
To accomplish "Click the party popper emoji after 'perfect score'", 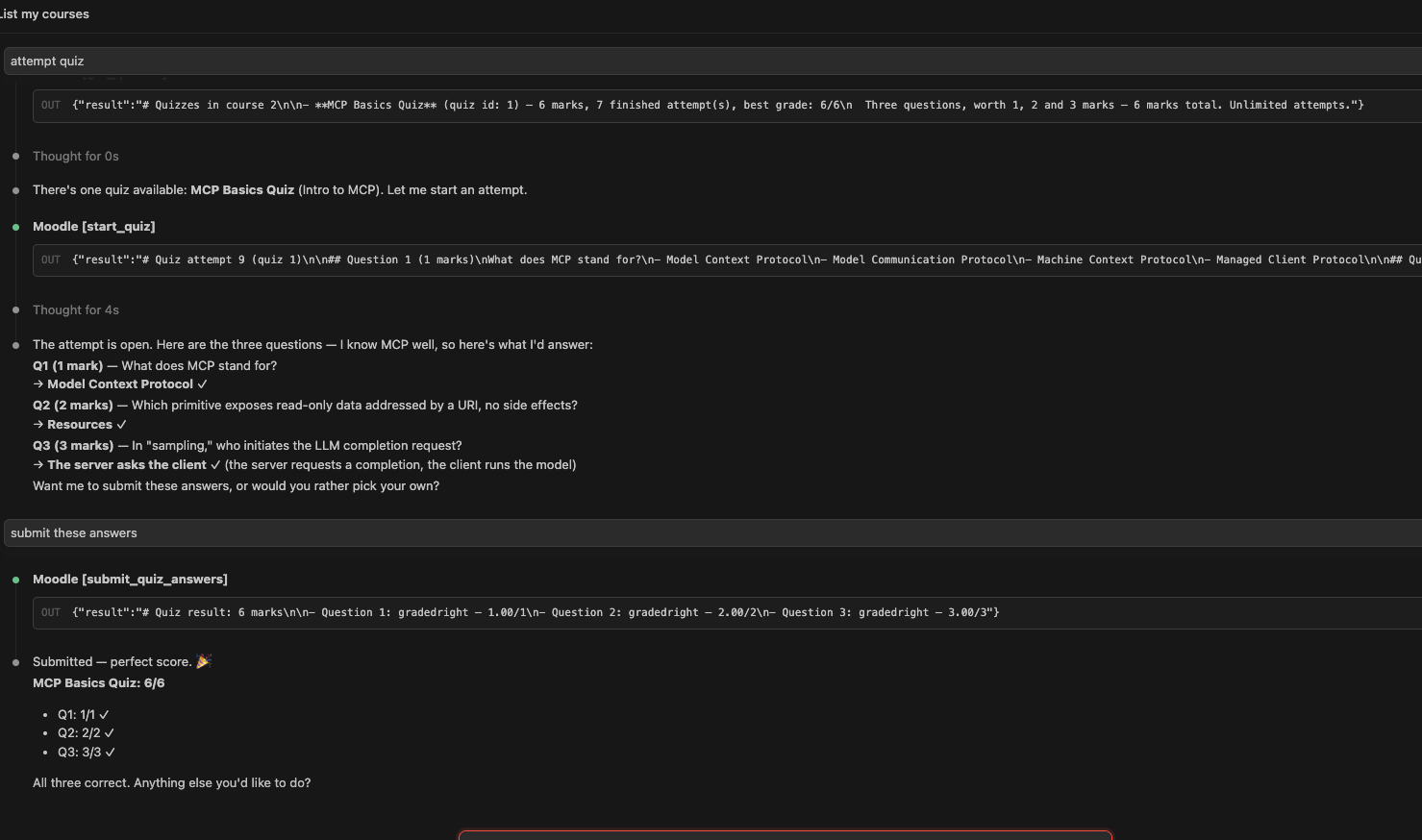I will click(x=203, y=661).
